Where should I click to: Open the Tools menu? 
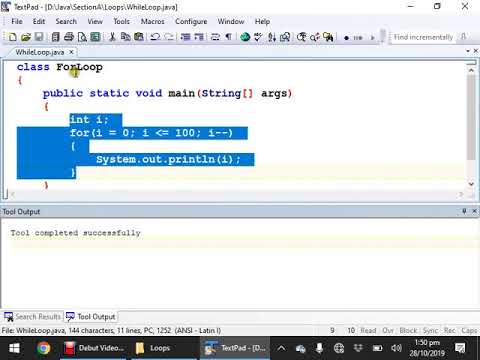[121, 21]
